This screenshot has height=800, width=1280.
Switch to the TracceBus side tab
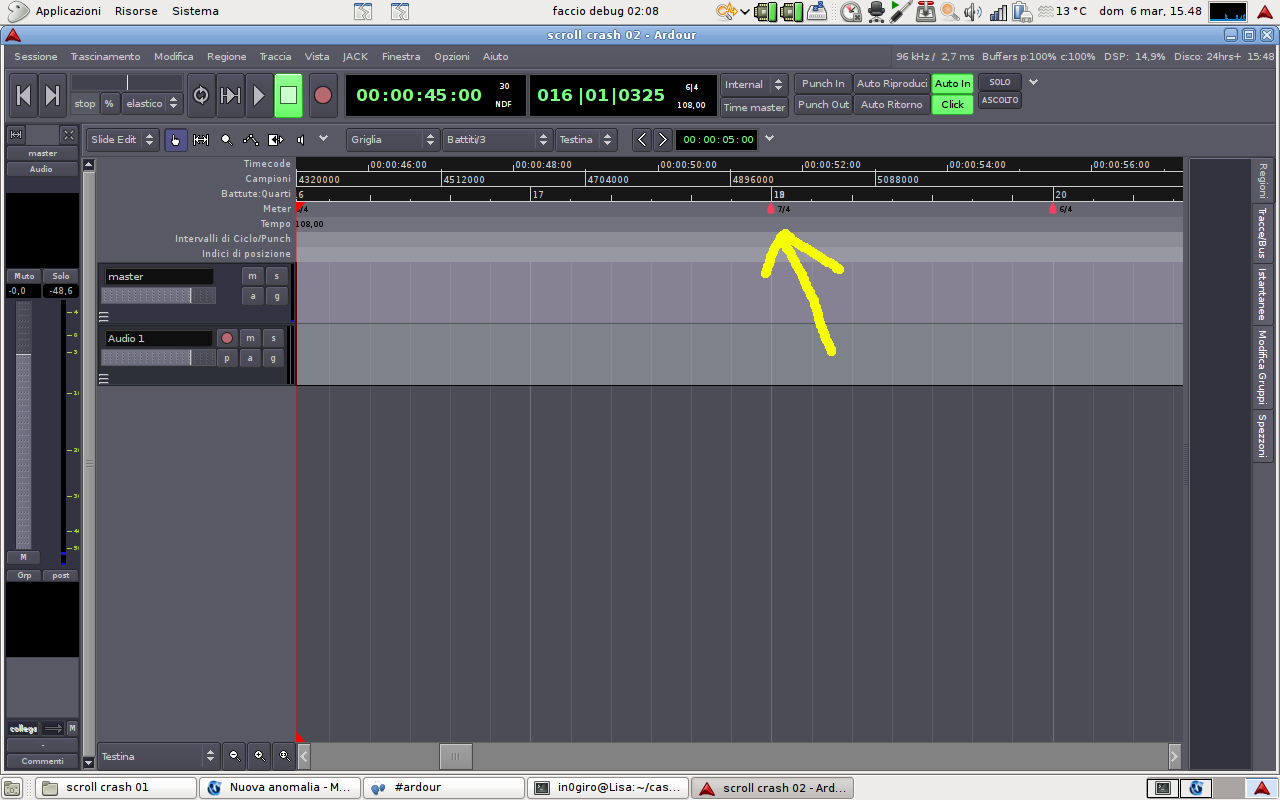[x=1262, y=233]
